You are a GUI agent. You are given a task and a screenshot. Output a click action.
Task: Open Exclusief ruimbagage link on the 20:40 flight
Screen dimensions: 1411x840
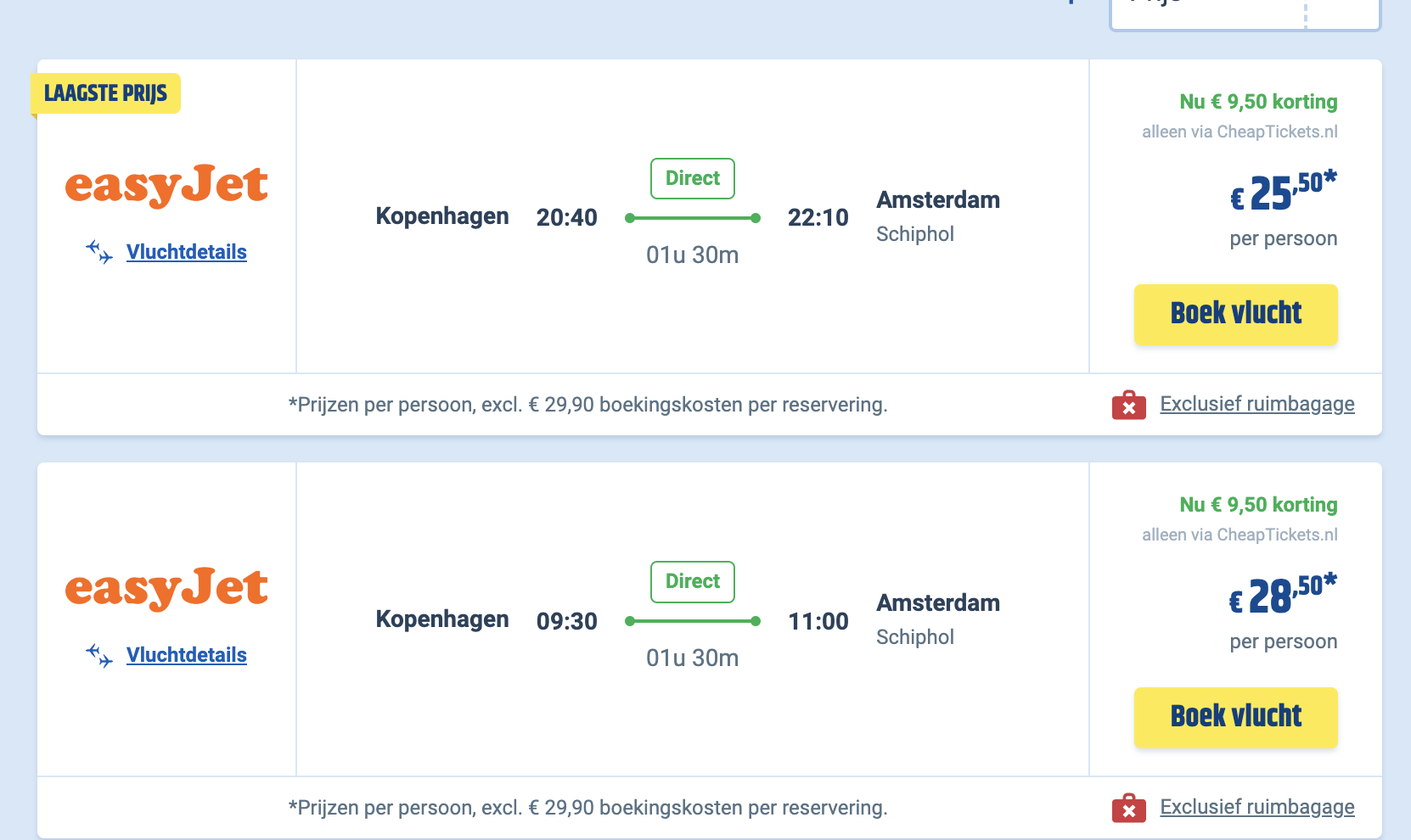tap(1256, 404)
